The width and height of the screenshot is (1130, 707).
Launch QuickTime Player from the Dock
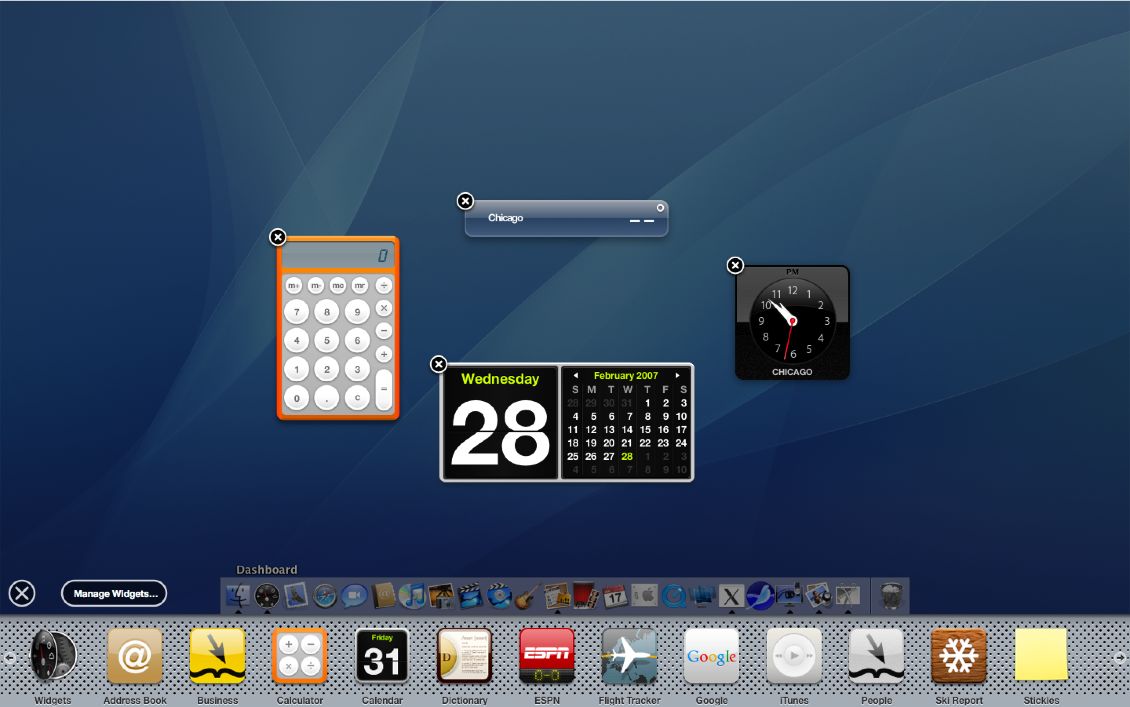(x=674, y=596)
